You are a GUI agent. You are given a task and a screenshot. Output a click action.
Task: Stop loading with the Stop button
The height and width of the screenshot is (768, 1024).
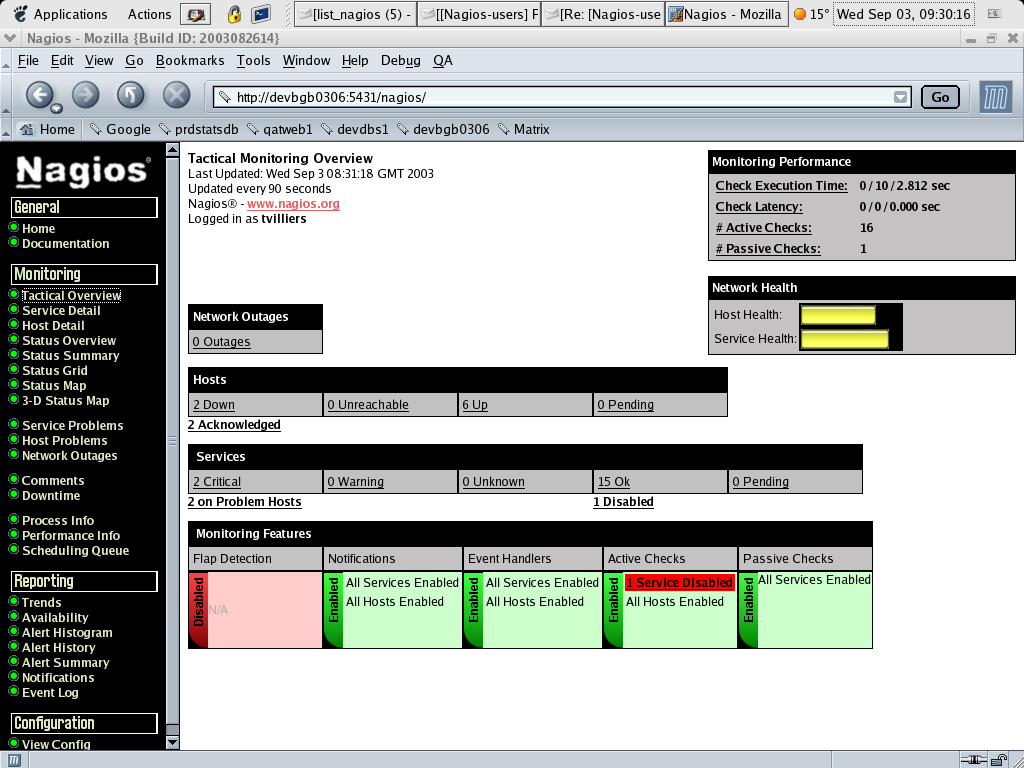[x=176, y=95]
